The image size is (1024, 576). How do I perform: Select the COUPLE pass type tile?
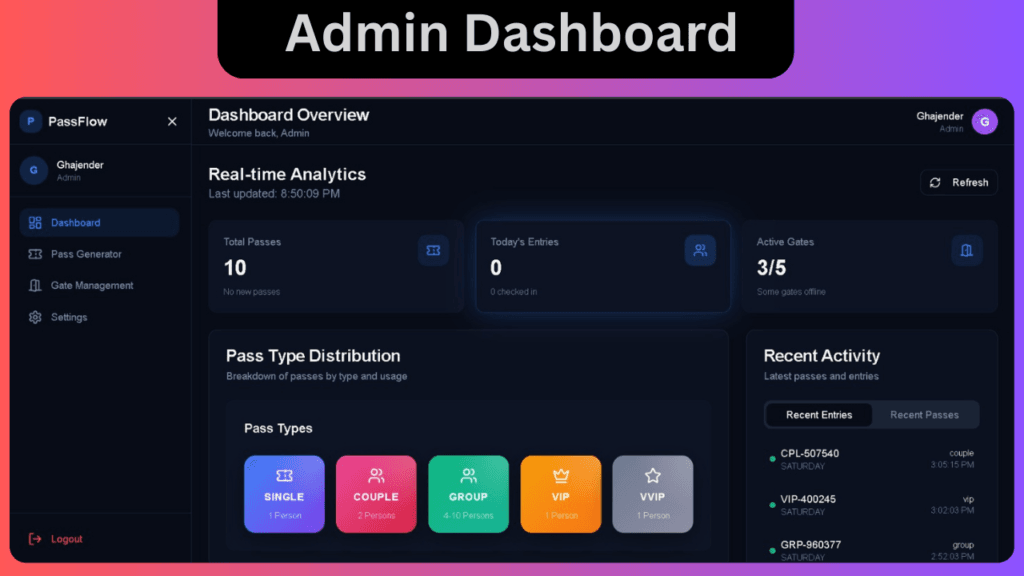click(x=376, y=494)
